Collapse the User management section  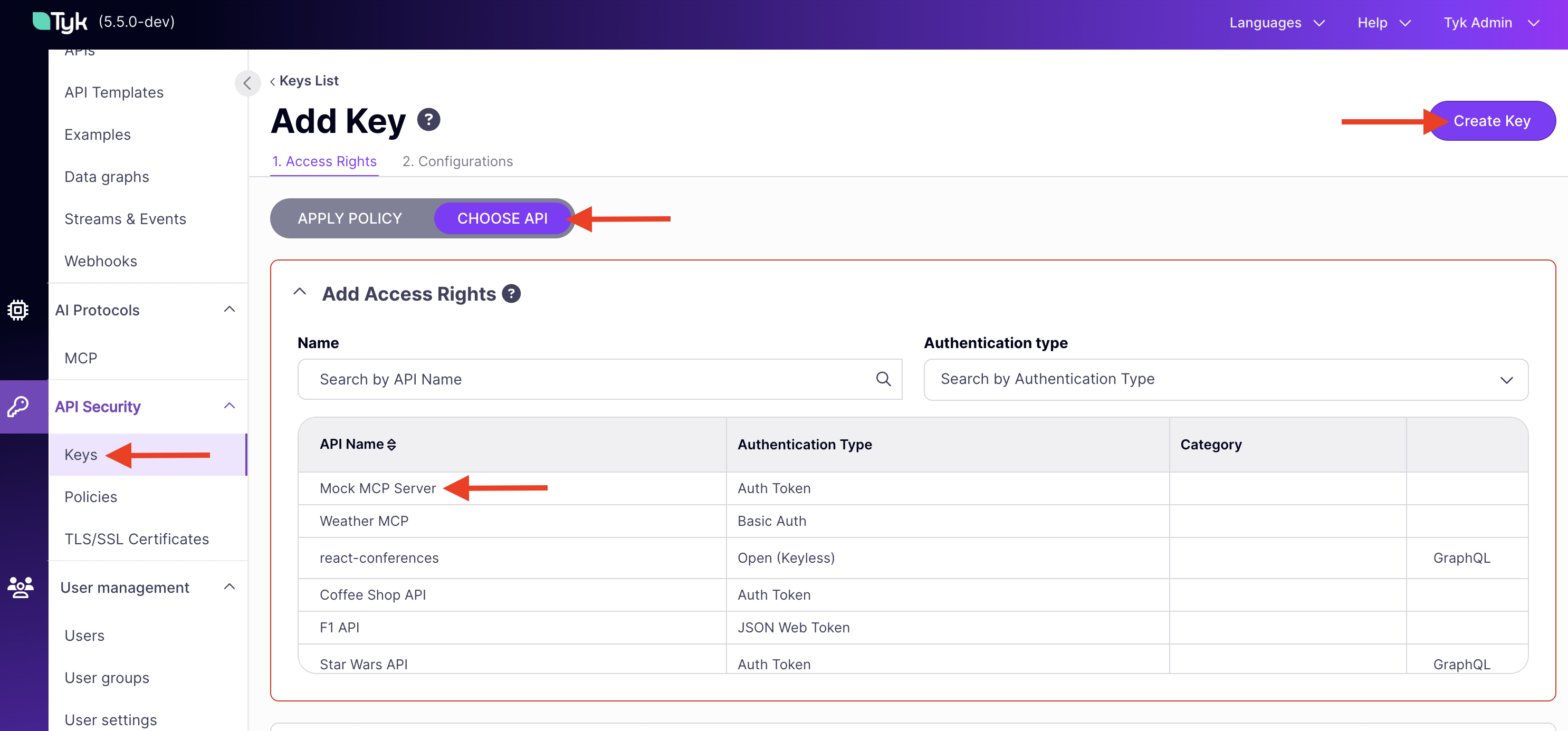click(230, 588)
